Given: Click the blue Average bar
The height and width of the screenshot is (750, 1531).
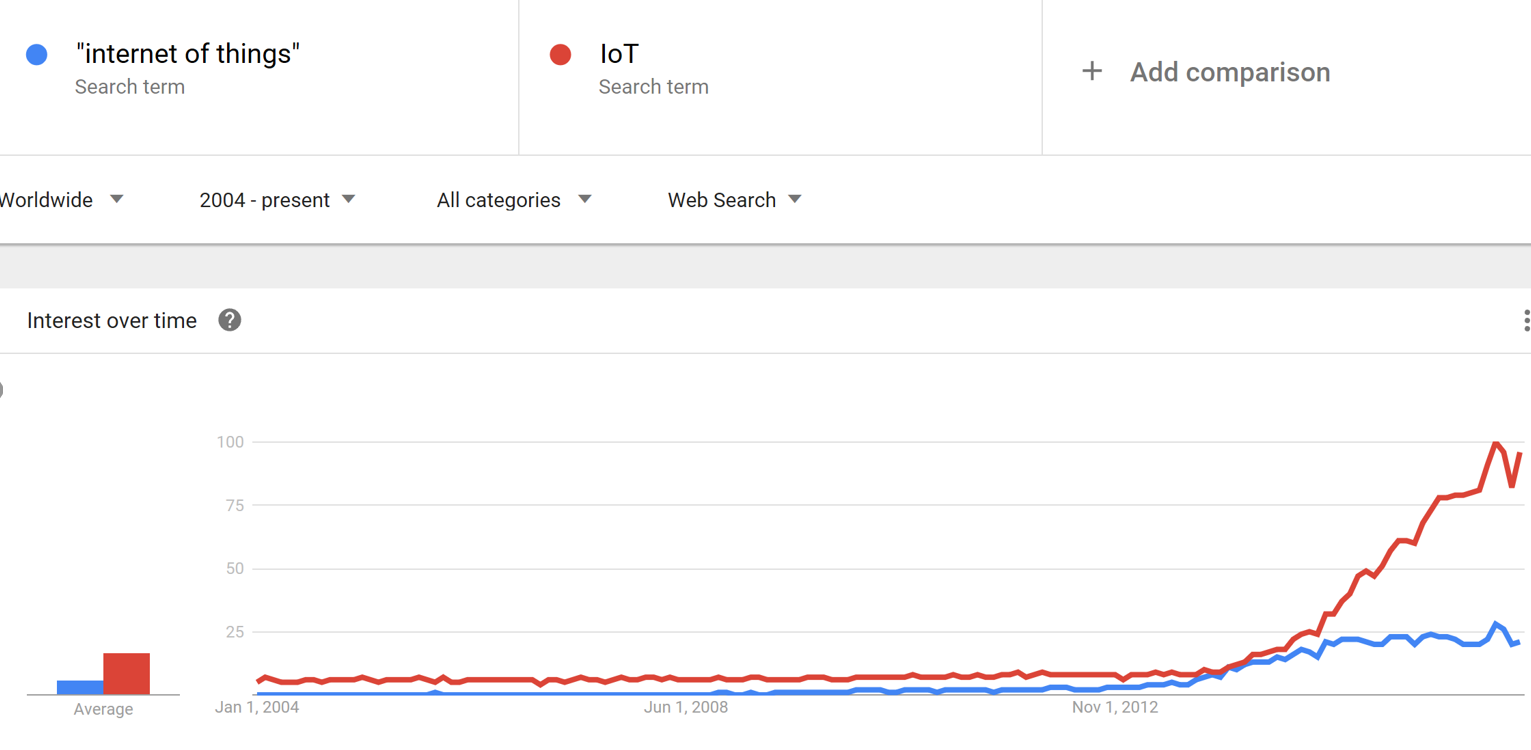Looking at the screenshot, I should click(x=80, y=687).
